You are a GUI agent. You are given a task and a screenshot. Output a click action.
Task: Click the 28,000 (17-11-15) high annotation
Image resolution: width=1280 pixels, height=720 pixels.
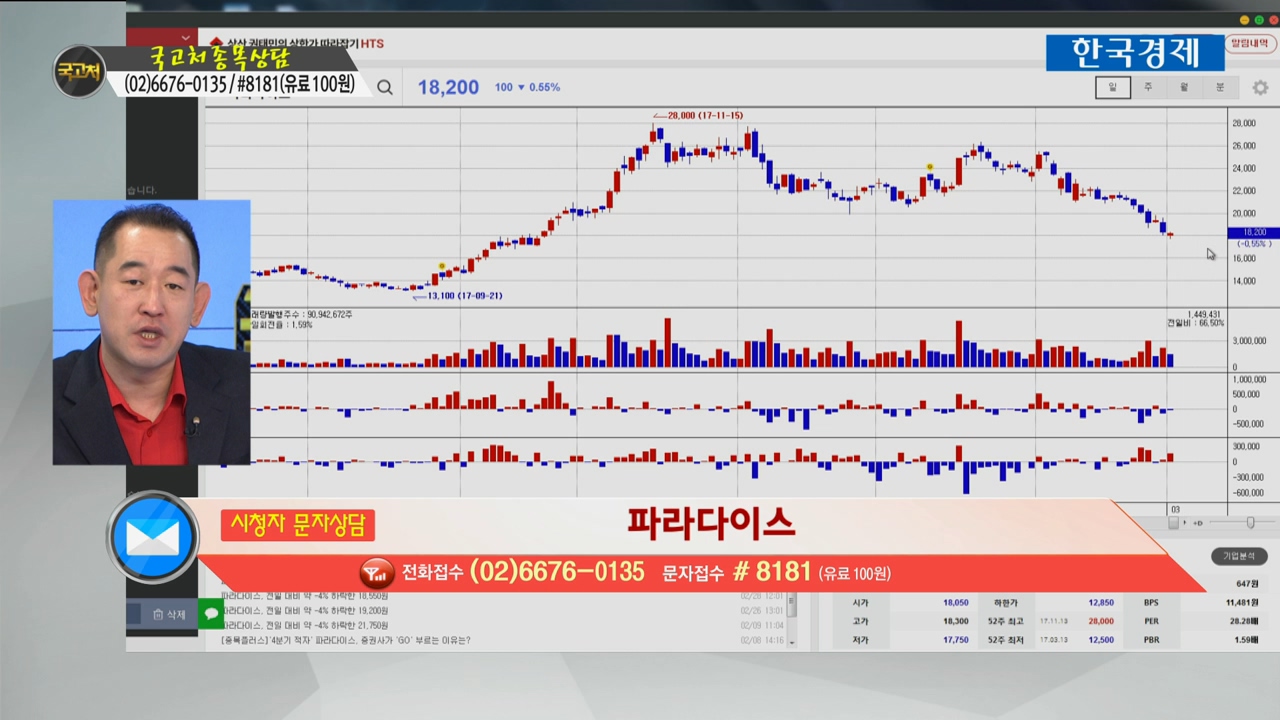698,116
